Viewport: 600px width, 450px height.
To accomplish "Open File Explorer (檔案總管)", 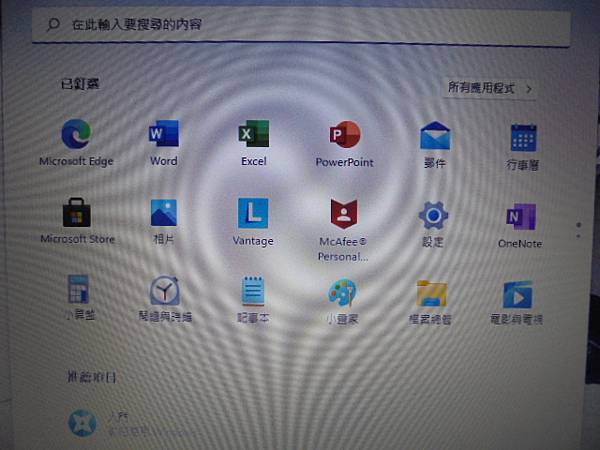I will 431,303.
